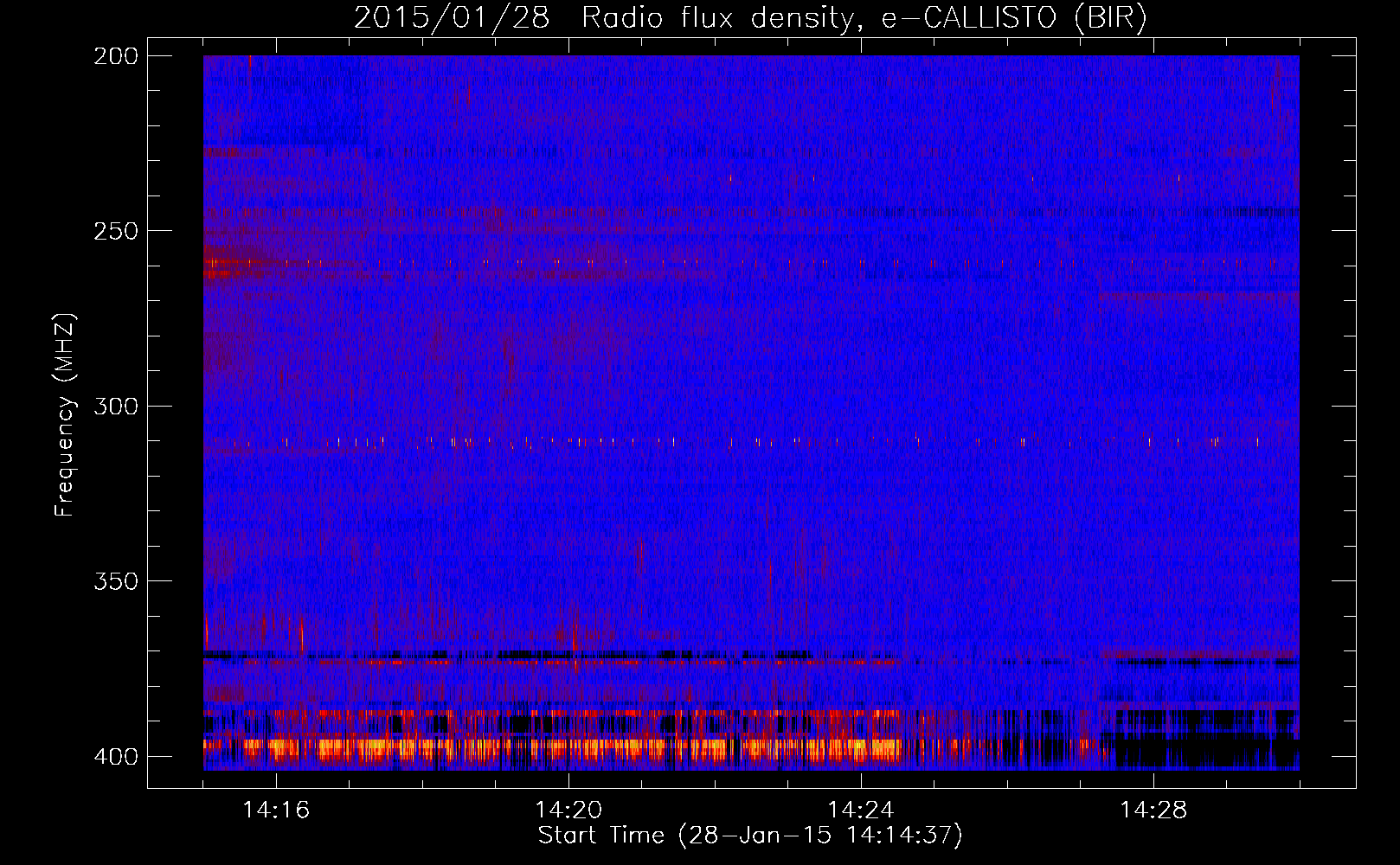Click the 14:16 time tick label

point(276,811)
